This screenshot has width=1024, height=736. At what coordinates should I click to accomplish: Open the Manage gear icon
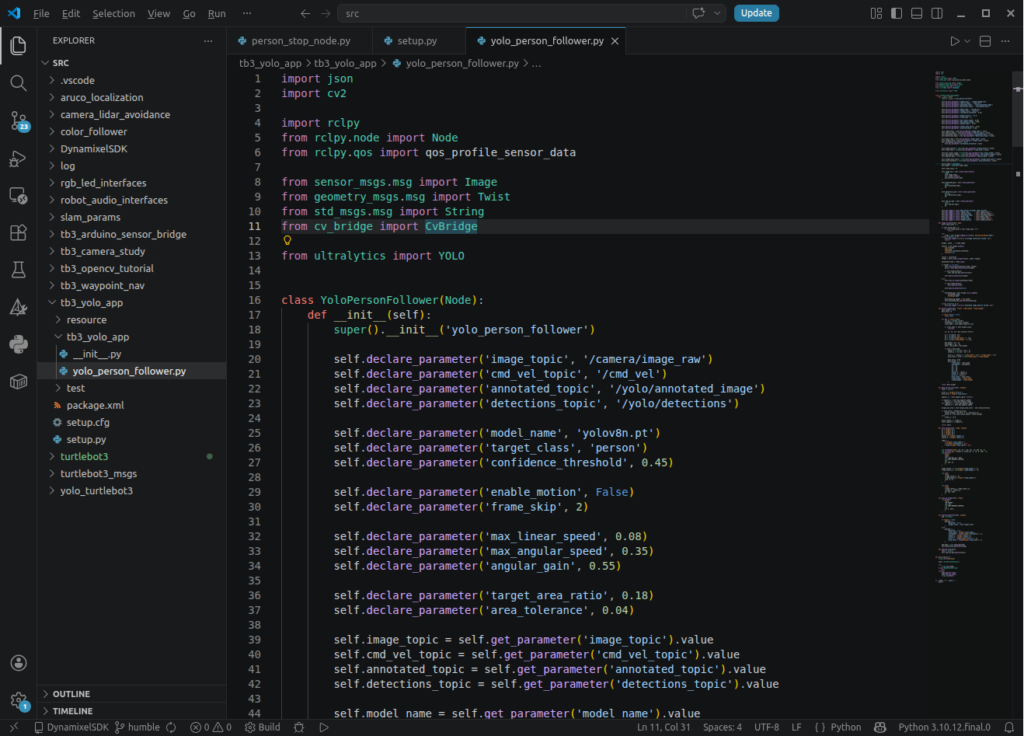[x=20, y=701]
